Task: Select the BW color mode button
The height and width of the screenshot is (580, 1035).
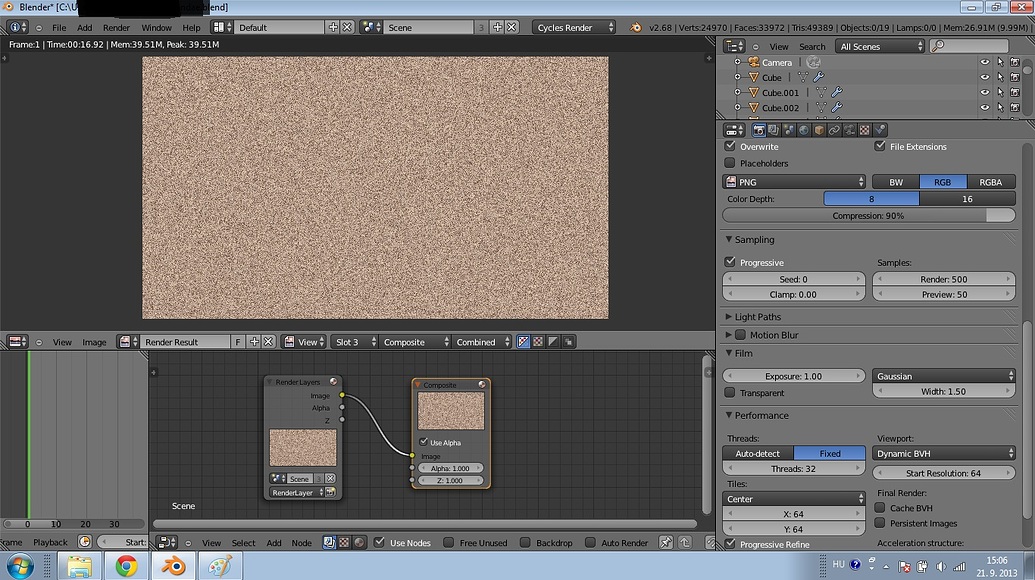Action: tap(896, 181)
